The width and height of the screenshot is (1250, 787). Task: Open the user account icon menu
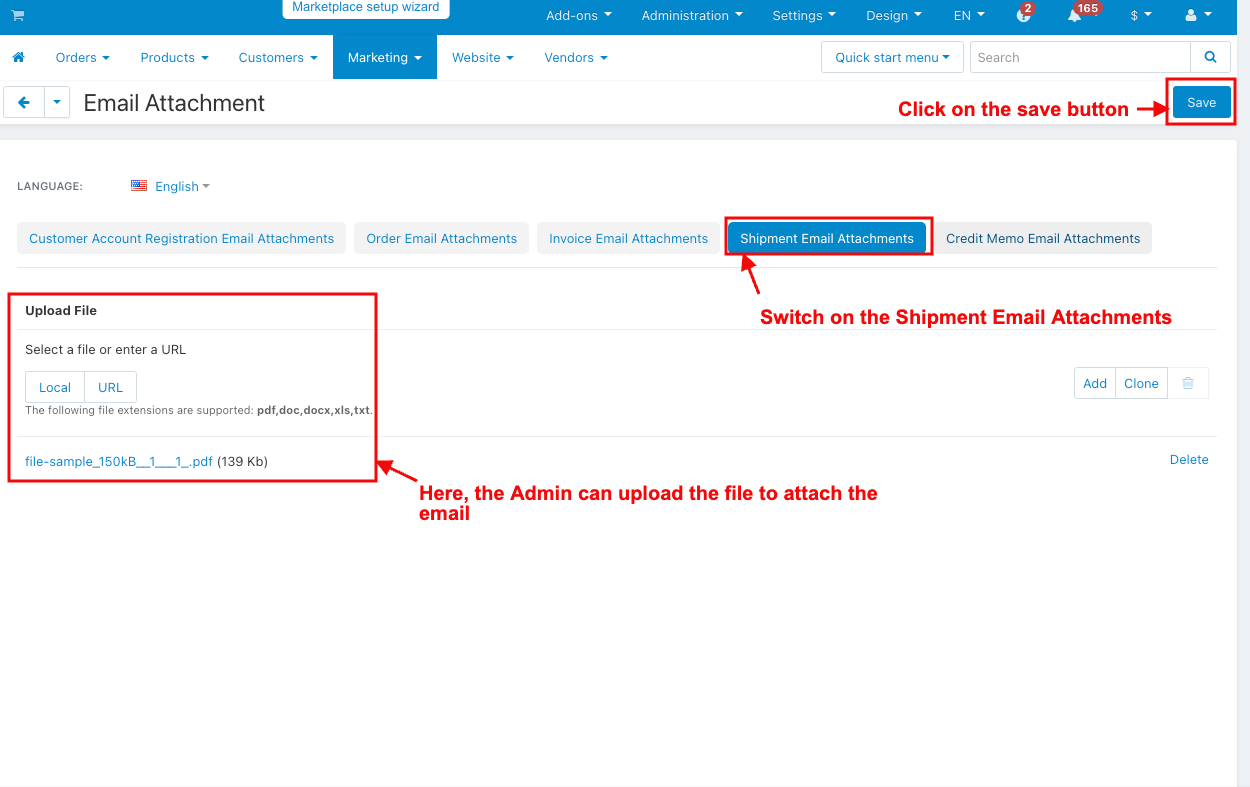(1197, 16)
